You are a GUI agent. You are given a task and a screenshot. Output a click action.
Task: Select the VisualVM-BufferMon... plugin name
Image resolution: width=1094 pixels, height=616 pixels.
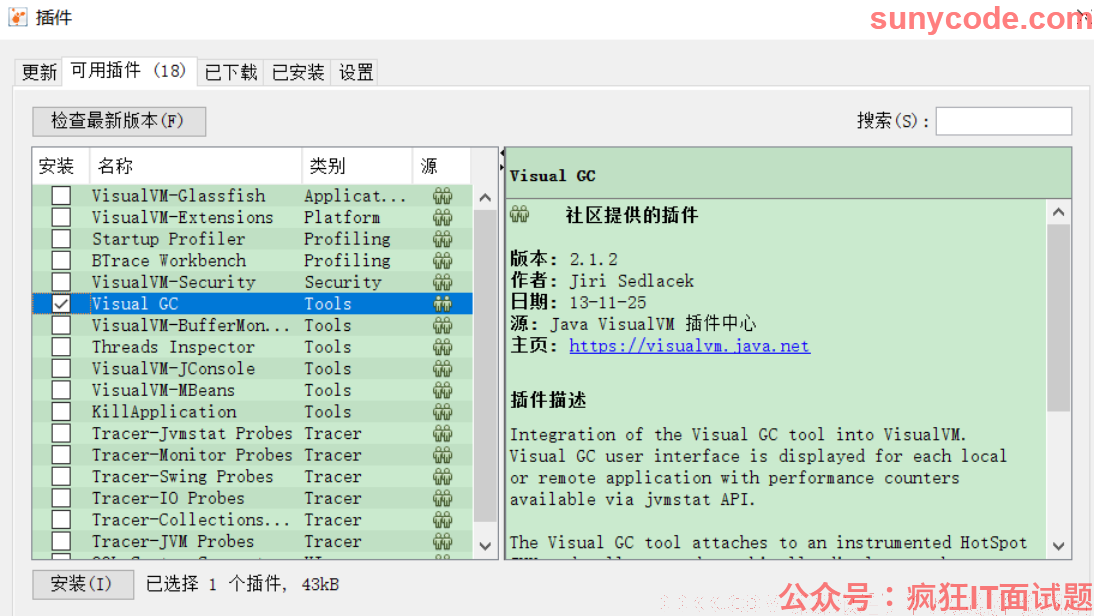[190, 326]
